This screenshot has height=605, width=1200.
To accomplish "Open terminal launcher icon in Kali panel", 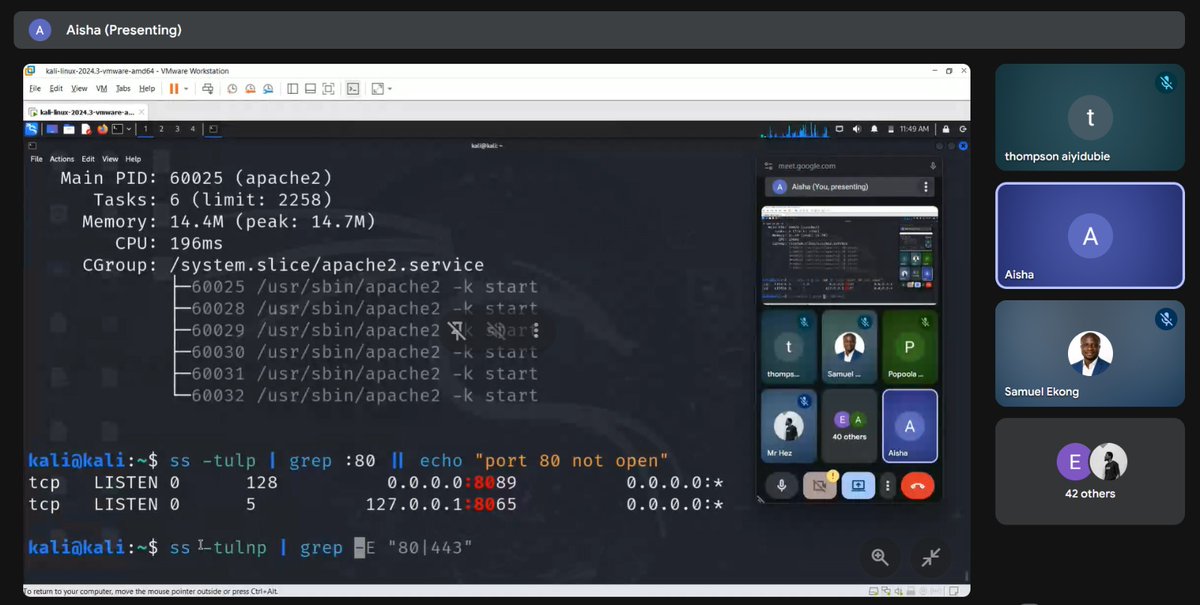I will click(x=117, y=129).
